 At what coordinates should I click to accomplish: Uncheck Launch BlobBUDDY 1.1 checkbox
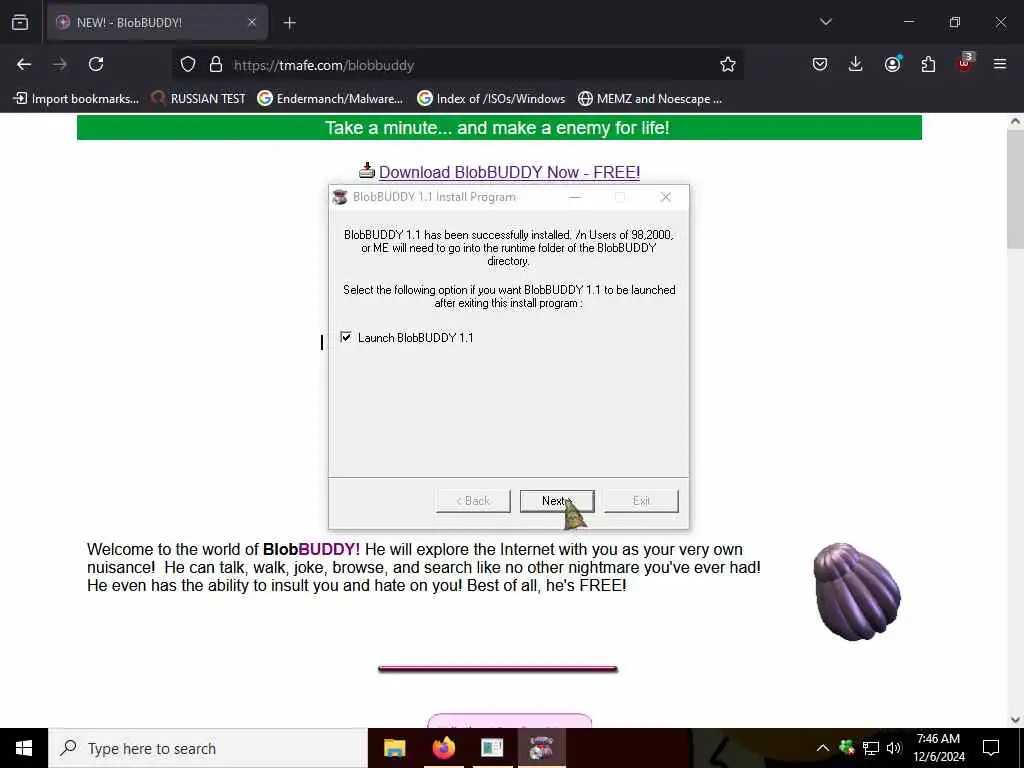pyautogui.click(x=345, y=337)
